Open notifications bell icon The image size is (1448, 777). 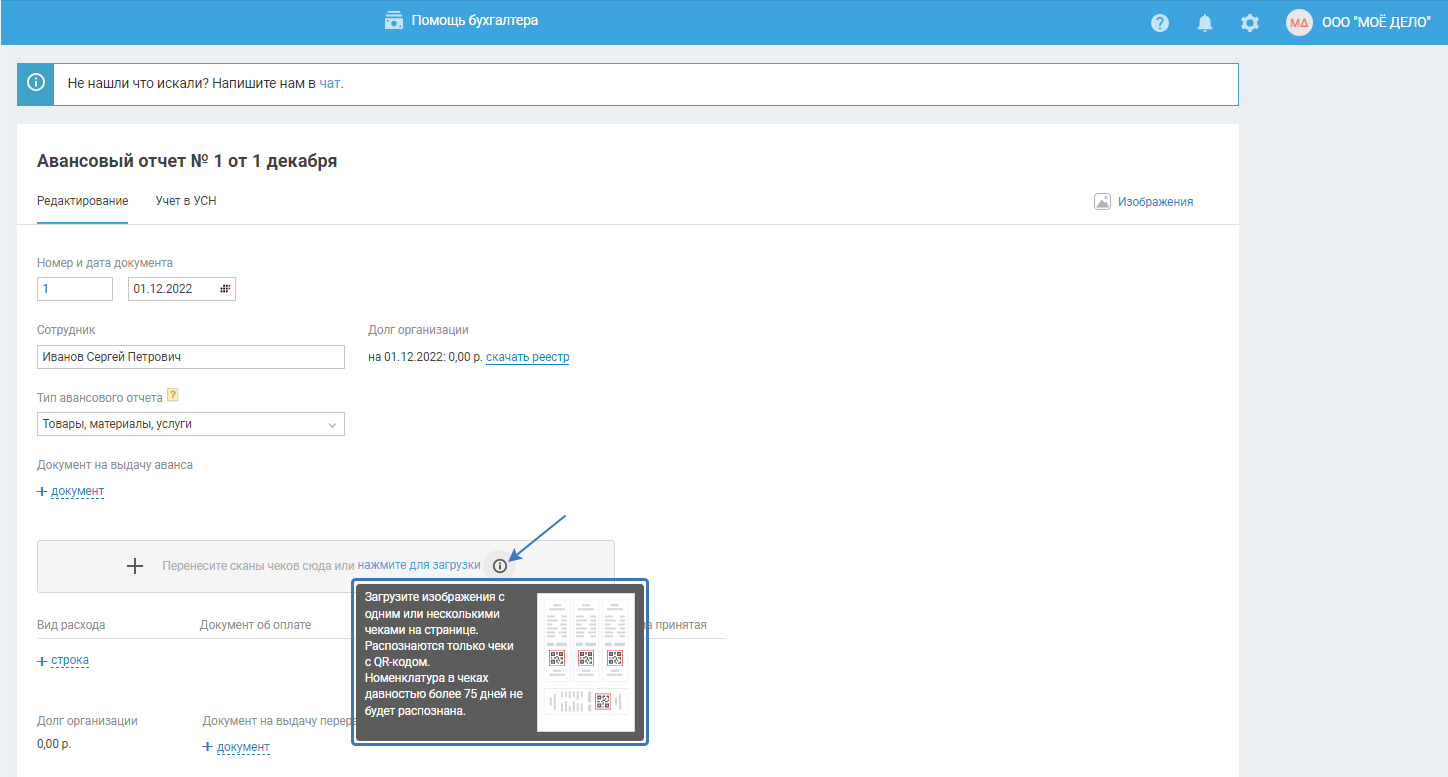click(1205, 23)
